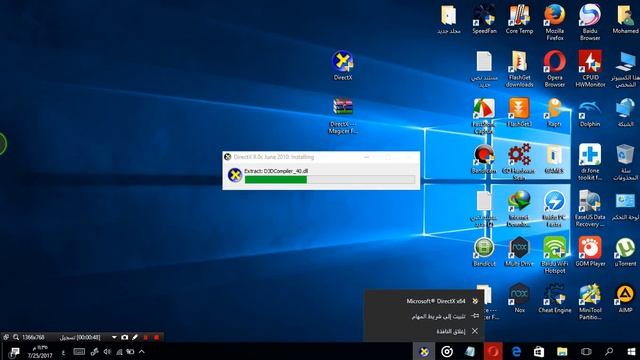
Task: Open the Arabic-named new folder icon
Action: pyautogui.click(x=449, y=19)
